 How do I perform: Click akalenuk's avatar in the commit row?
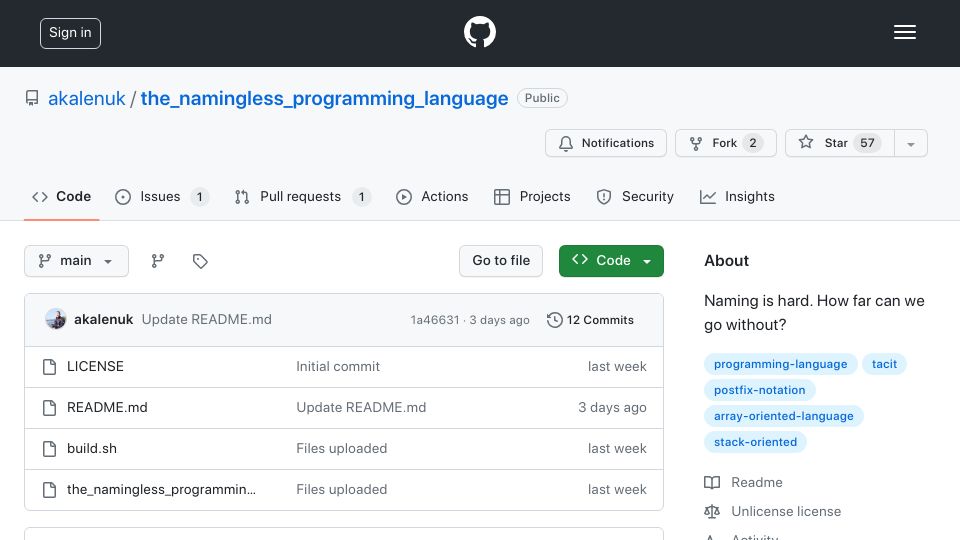click(56, 320)
